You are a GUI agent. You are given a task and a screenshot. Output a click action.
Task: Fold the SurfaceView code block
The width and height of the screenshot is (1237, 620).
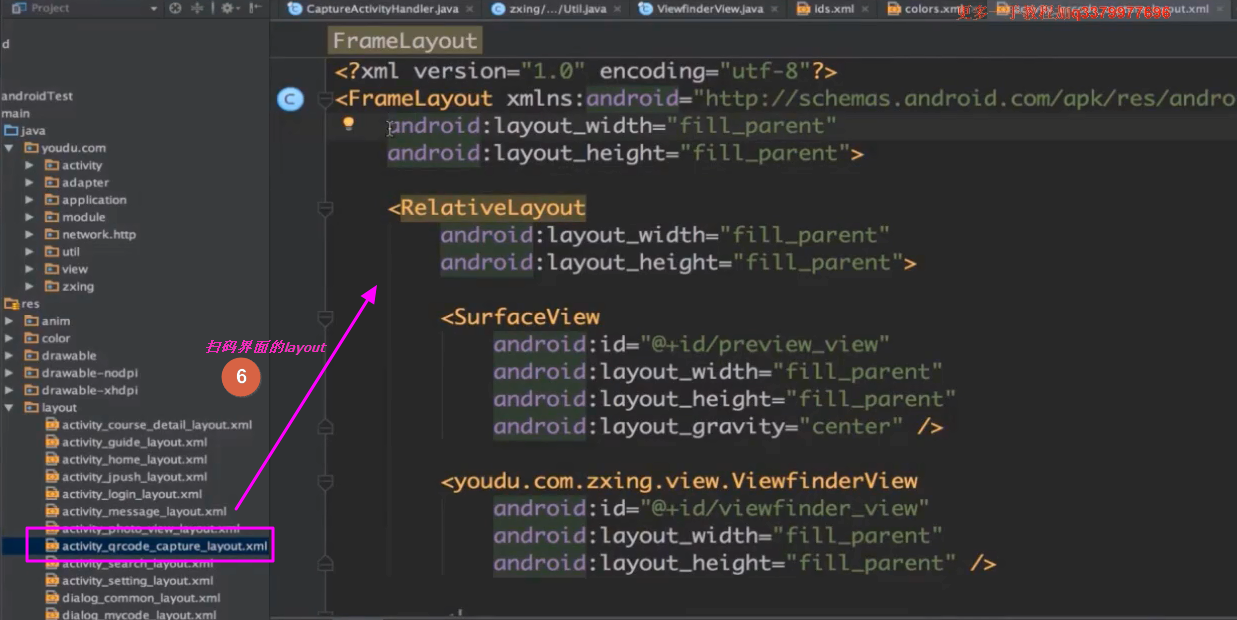(324, 318)
